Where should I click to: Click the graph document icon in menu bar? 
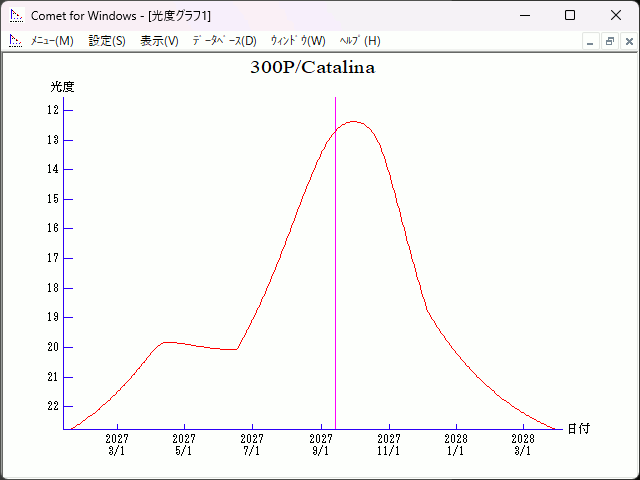coord(15,41)
